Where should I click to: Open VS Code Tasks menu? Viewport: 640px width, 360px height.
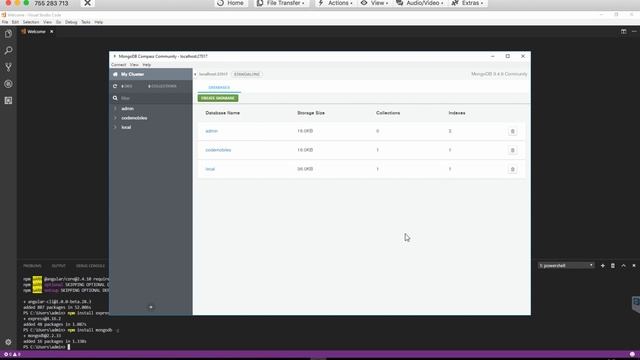pyautogui.click(x=86, y=22)
